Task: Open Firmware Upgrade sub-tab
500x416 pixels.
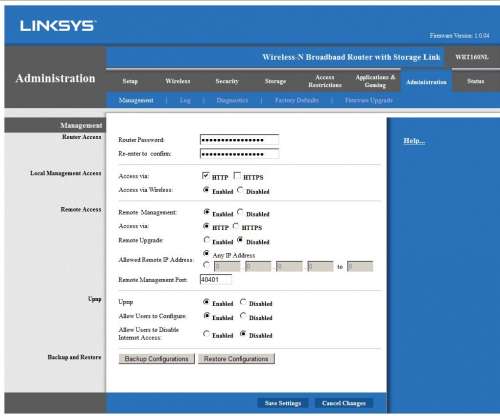Action: click(x=369, y=100)
